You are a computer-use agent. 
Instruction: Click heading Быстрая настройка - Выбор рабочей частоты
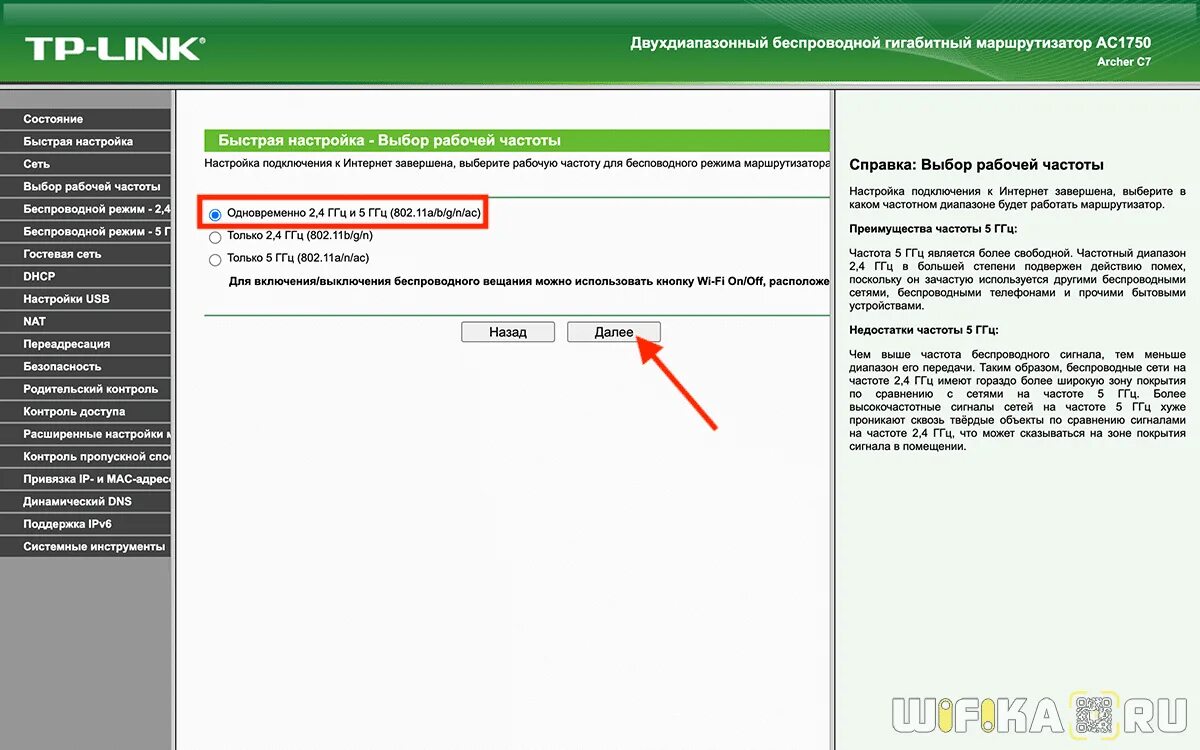[x=389, y=141]
